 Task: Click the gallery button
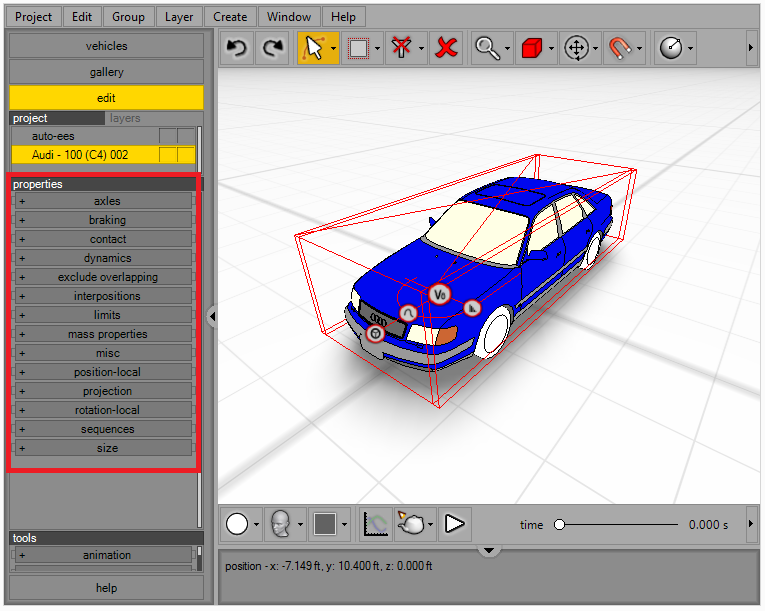click(x=106, y=72)
